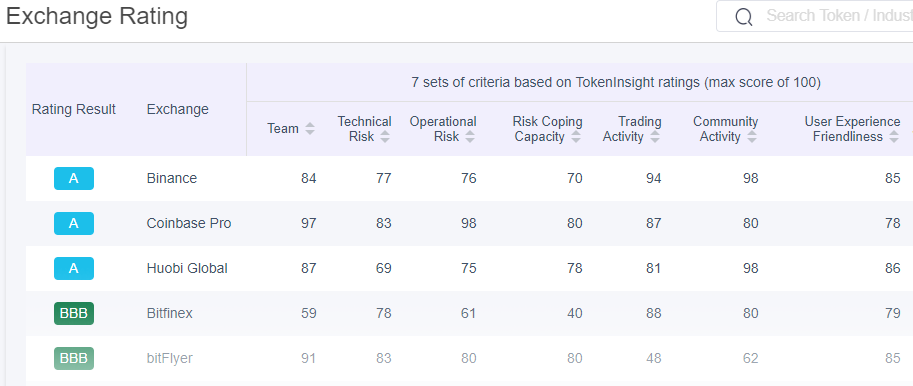Click the search magnifier icon
This screenshot has height=386, width=913.
[744, 17]
